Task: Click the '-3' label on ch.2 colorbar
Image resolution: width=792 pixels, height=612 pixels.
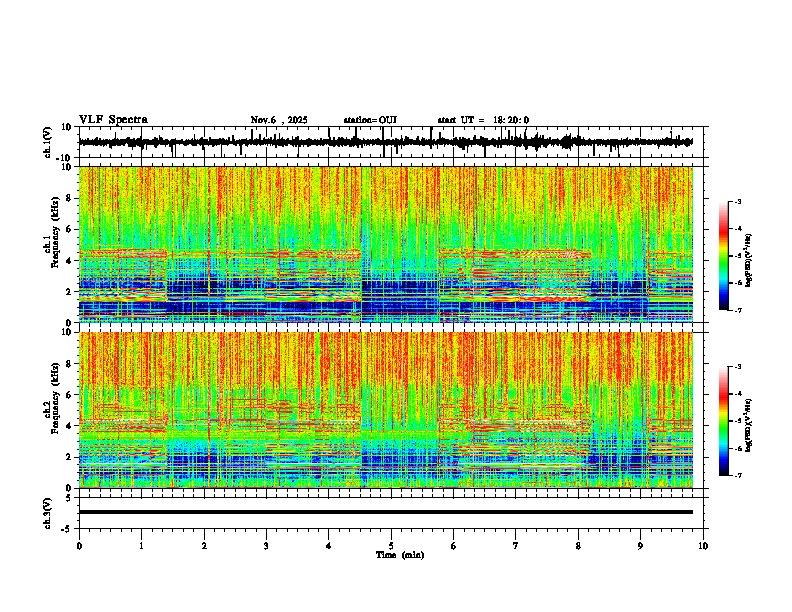Action: coord(737,367)
